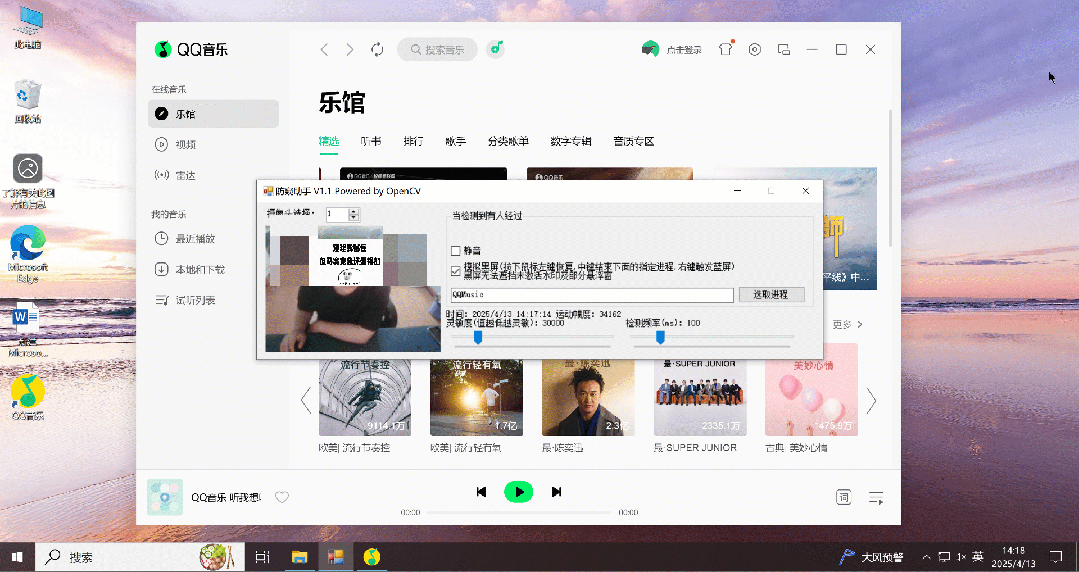Switch to the 歌手 tab

[x=456, y=141]
